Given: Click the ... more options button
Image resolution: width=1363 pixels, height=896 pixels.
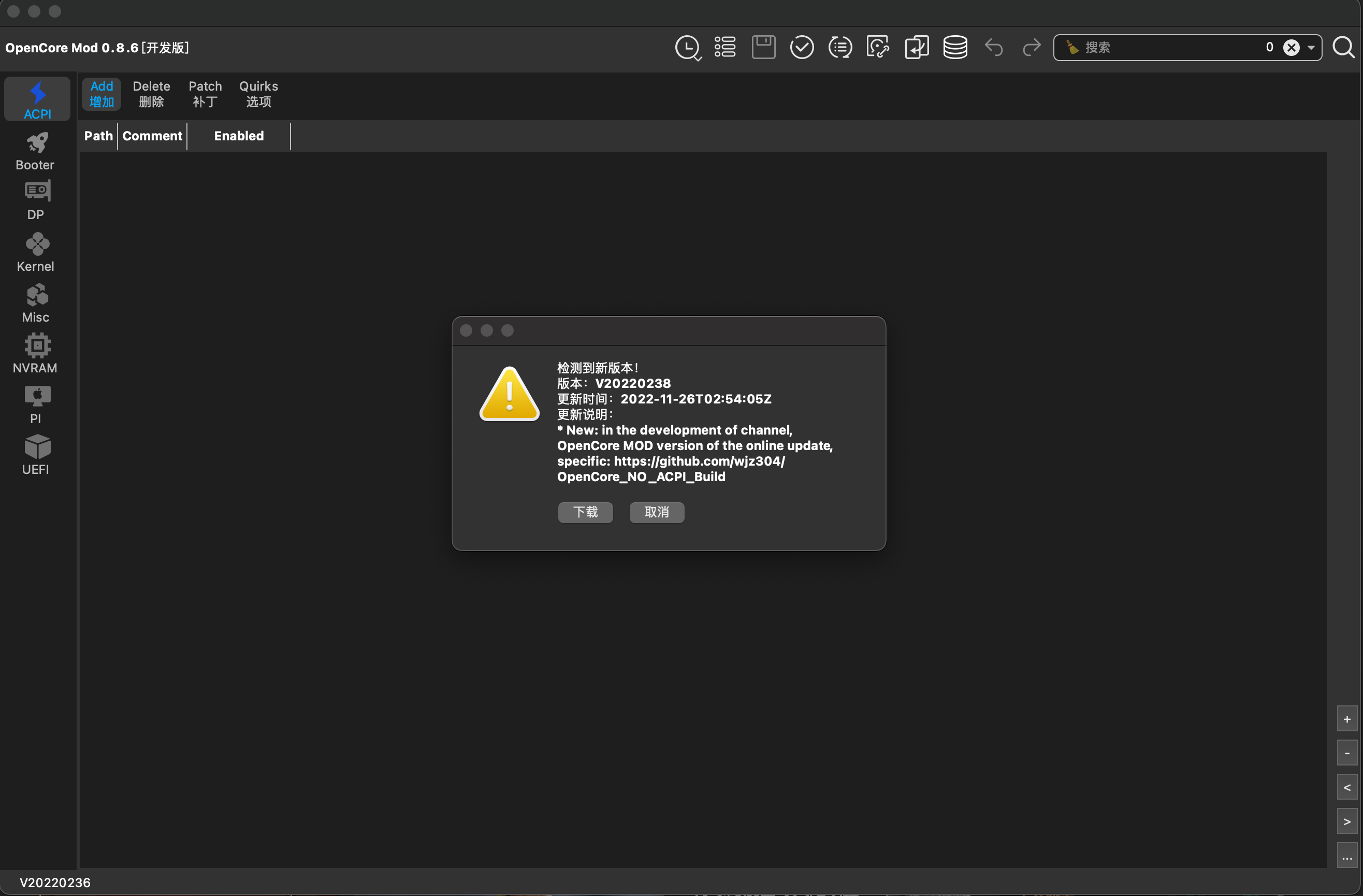Looking at the screenshot, I should 1347,855.
